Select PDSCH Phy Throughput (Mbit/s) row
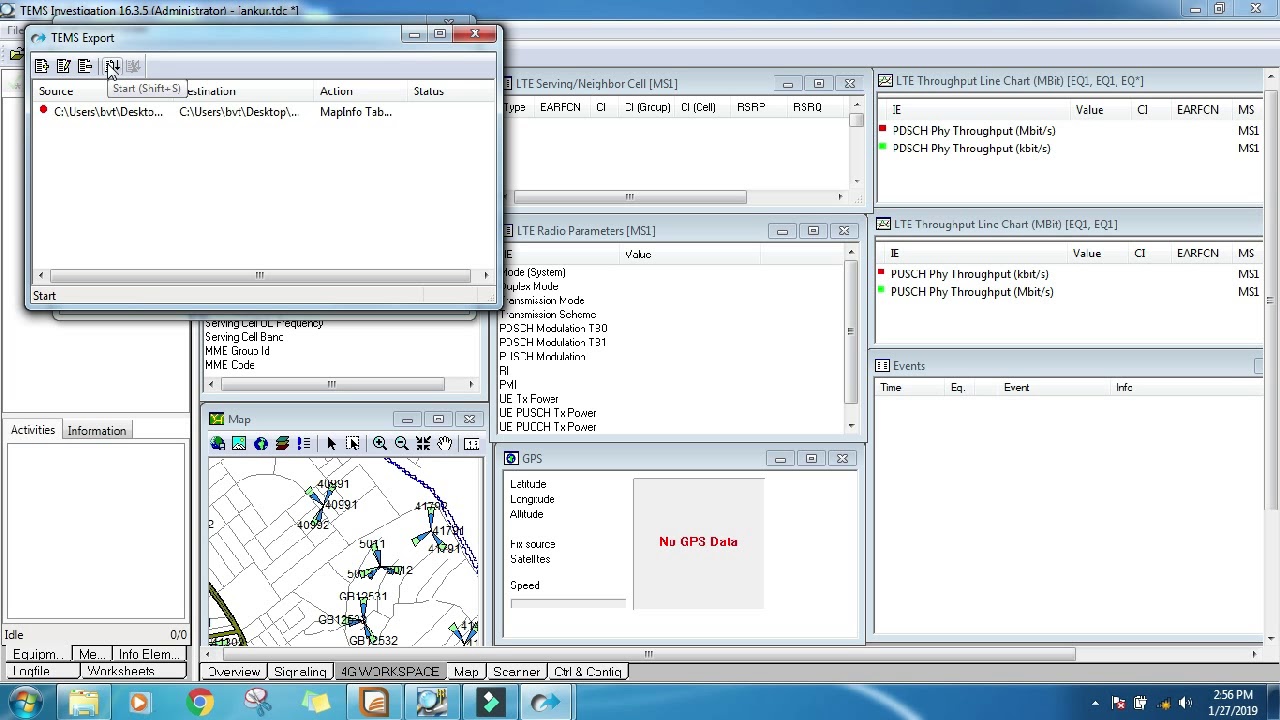 [x=974, y=131]
